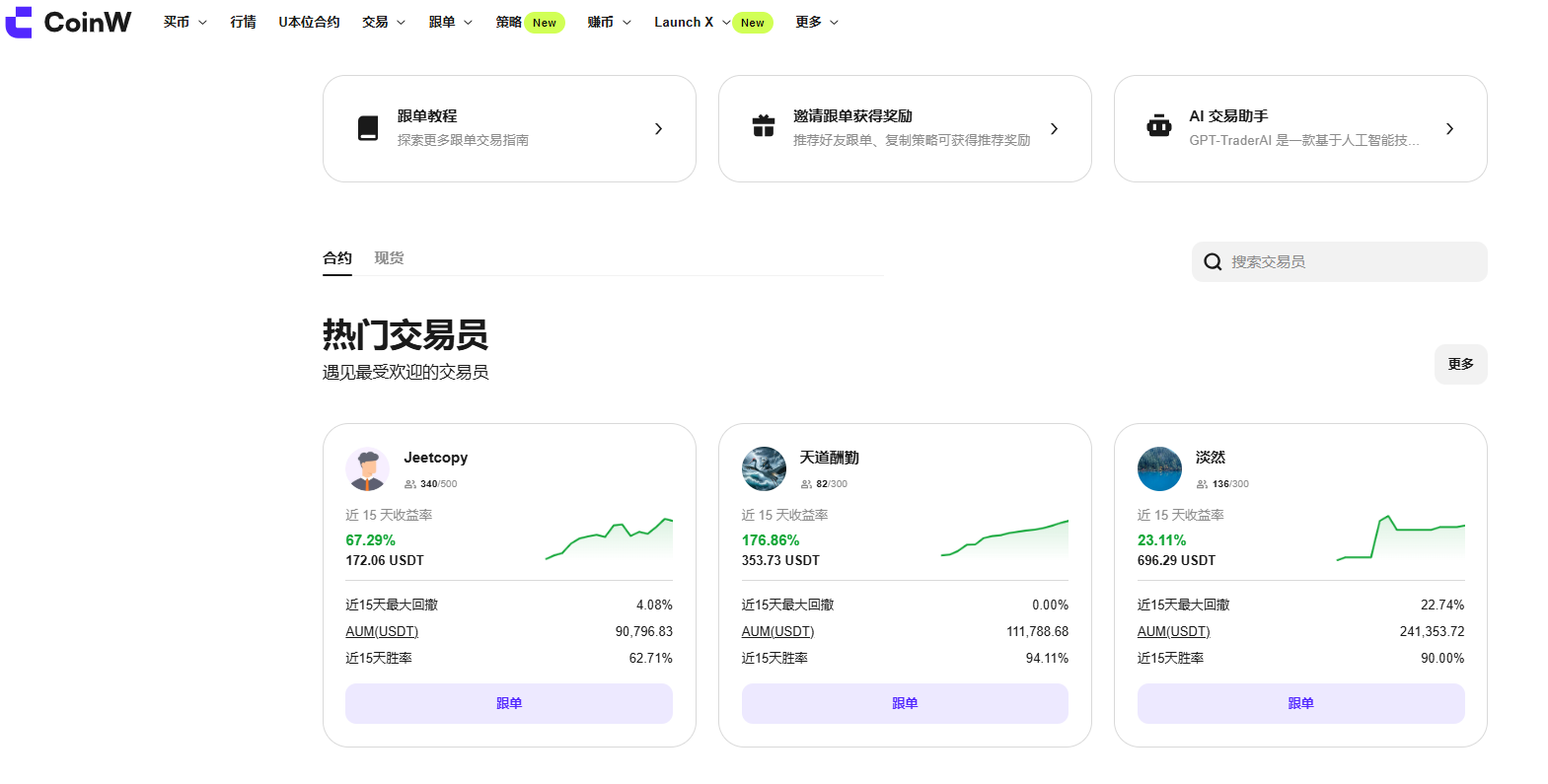Expand the 买币 dropdown menu
1548x784 pixels.
184,22
